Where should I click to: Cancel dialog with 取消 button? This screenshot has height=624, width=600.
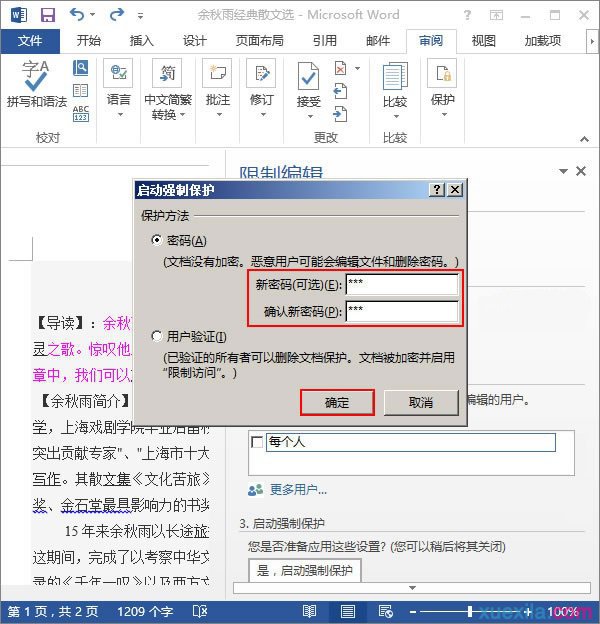tap(421, 403)
